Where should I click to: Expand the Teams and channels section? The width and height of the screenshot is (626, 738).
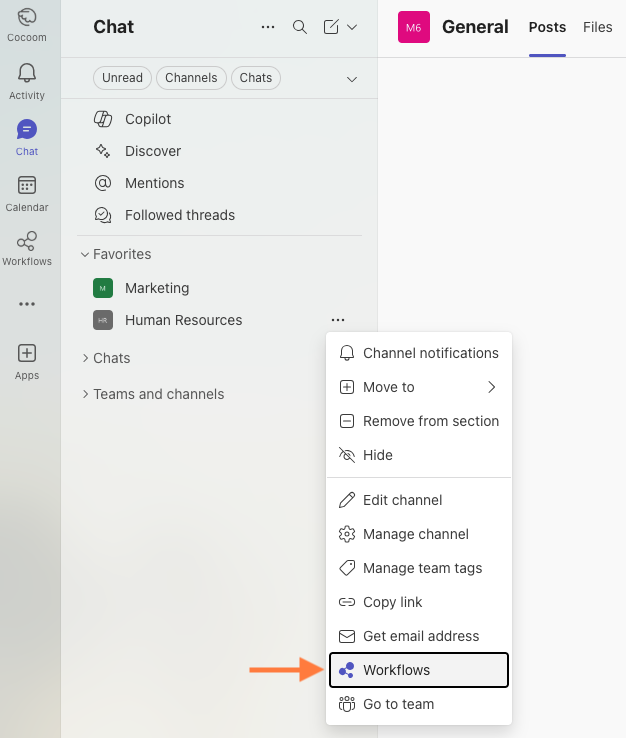pyautogui.click(x=85, y=394)
